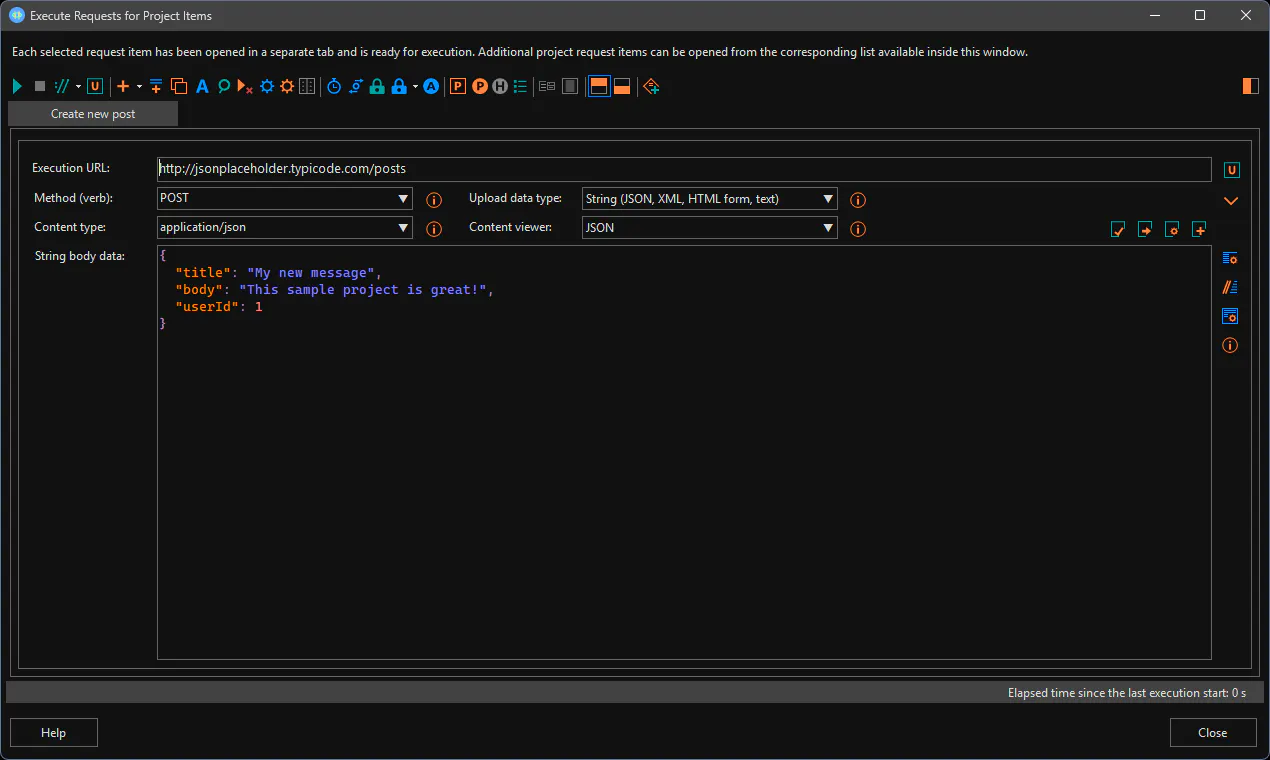Click the blue circled A icon

click(x=431, y=87)
